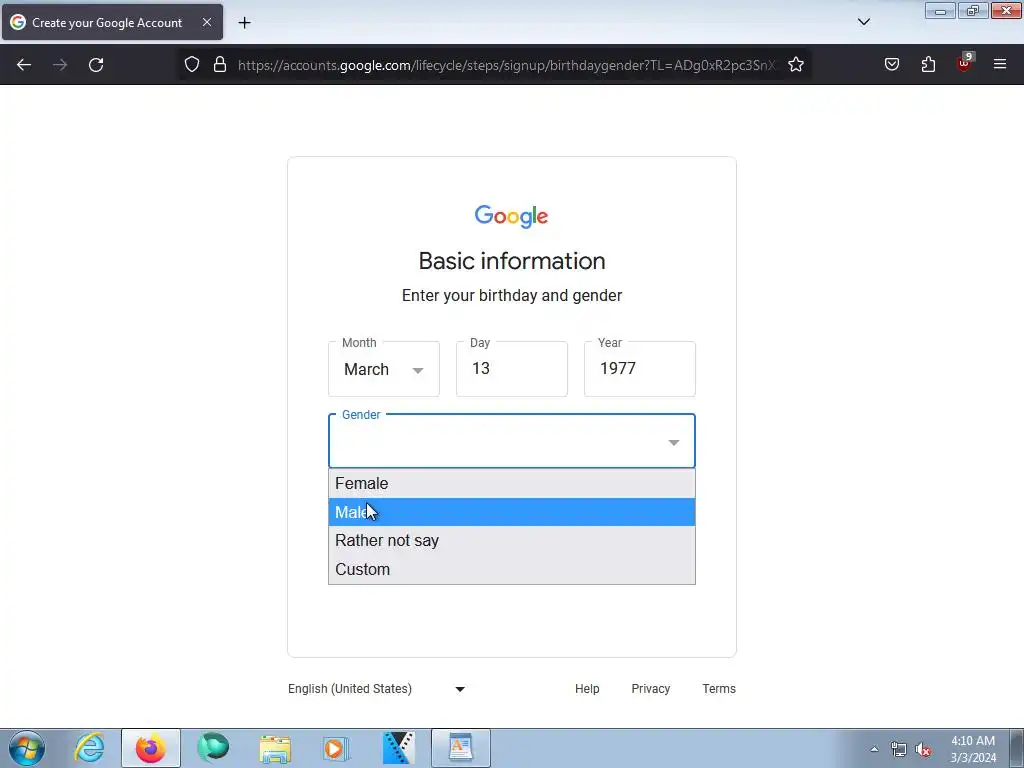Viewport: 1024px width, 768px height.
Task: Open tracking protection shield info
Action: (191, 65)
